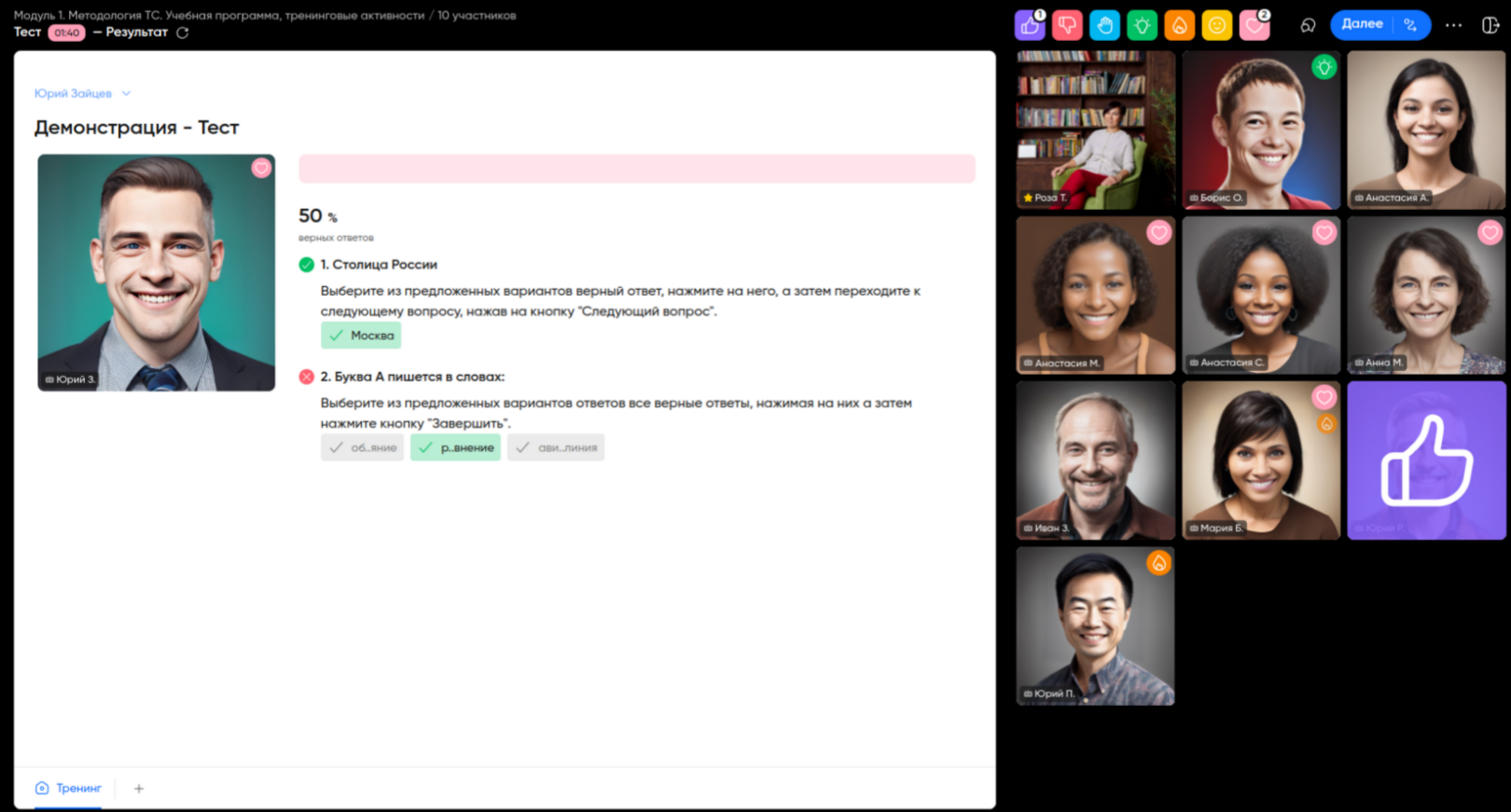Click the heading Демонстрация - Тест
The height and width of the screenshot is (812, 1511).
pyautogui.click(x=137, y=128)
